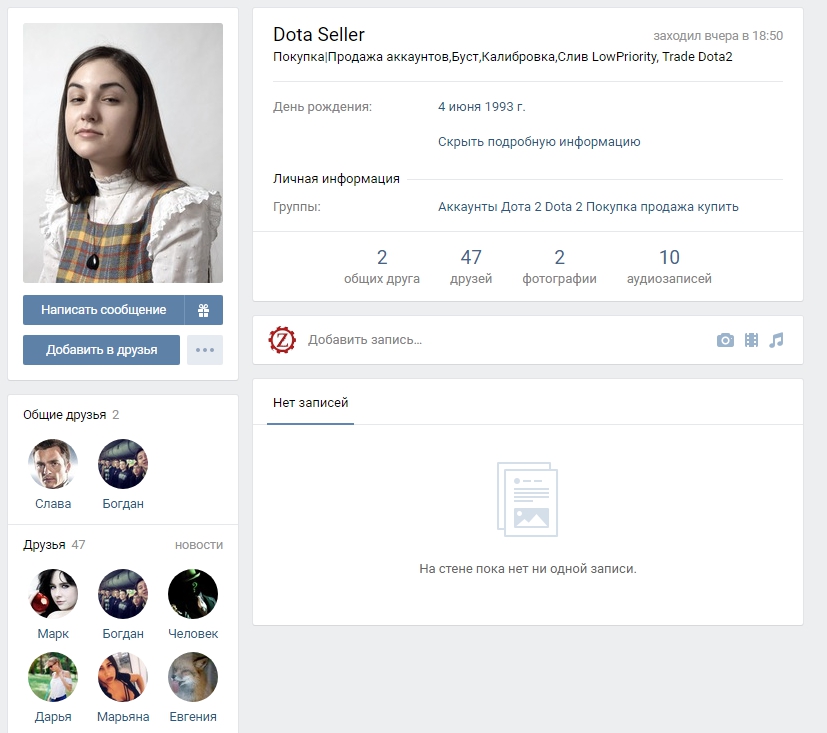Click the name Человек in friends list

tap(193, 633)
